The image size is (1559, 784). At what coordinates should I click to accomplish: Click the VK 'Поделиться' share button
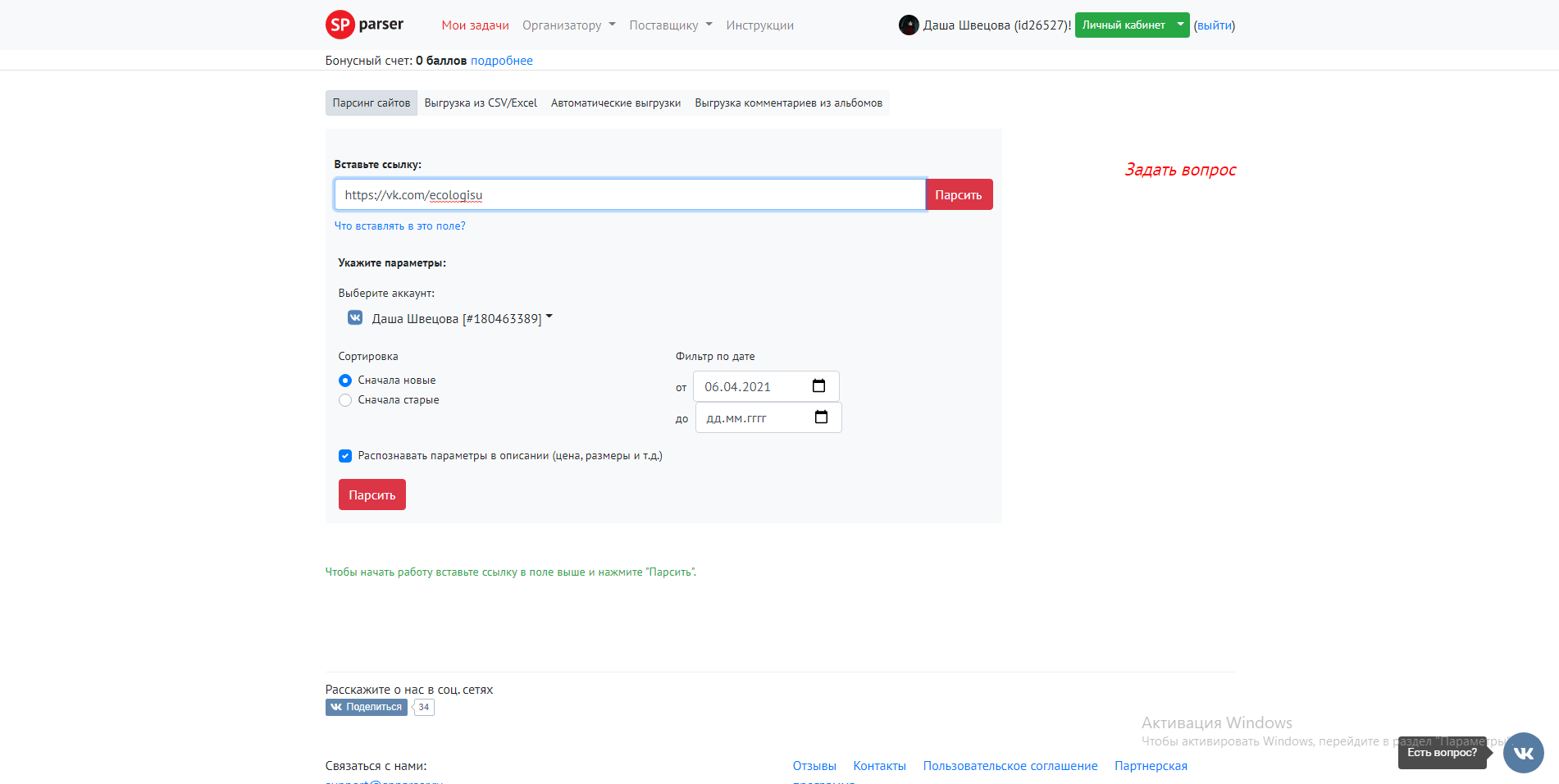(x=367, y=707)
